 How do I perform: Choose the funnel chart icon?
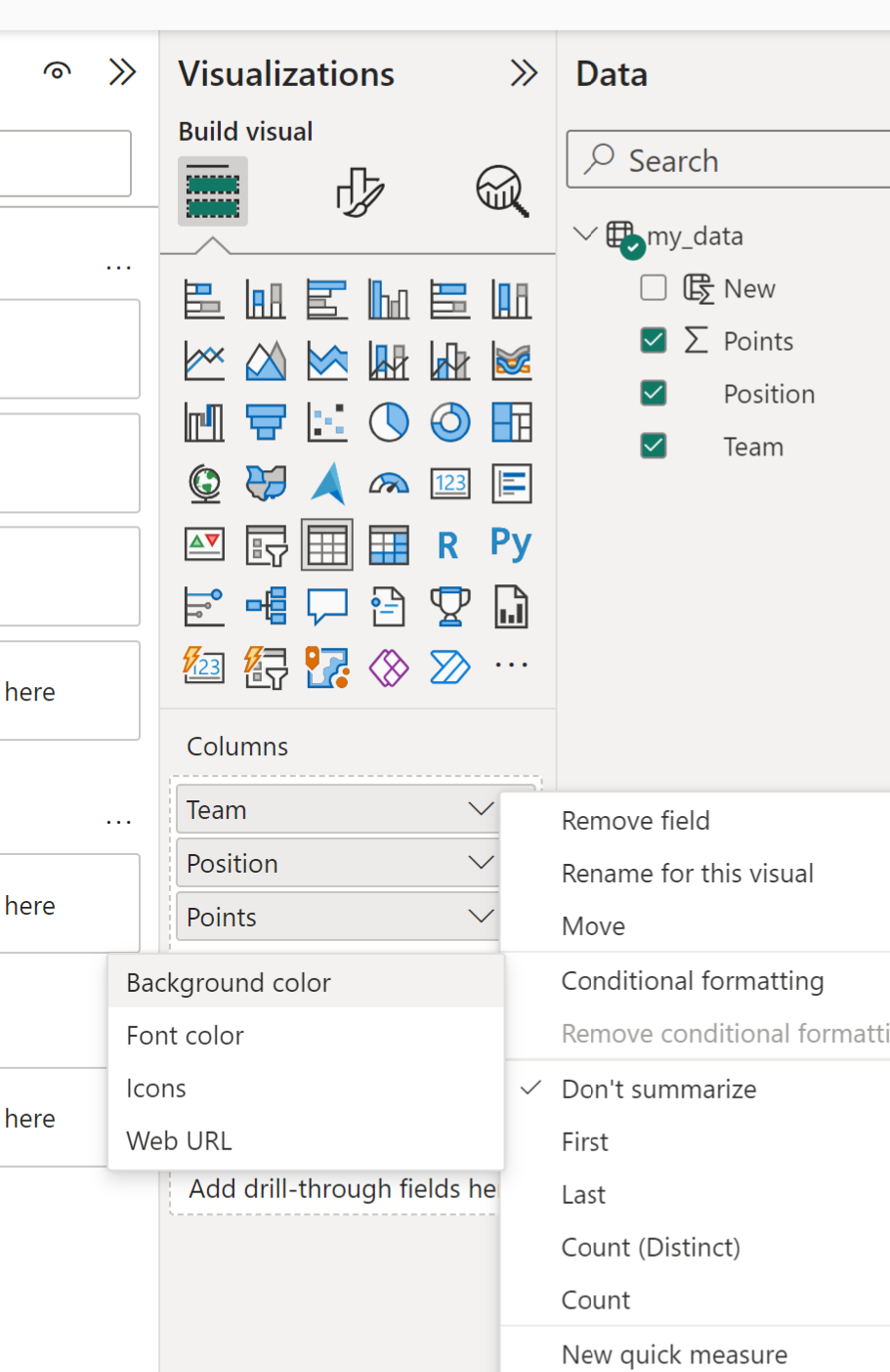tap(266, 422)
